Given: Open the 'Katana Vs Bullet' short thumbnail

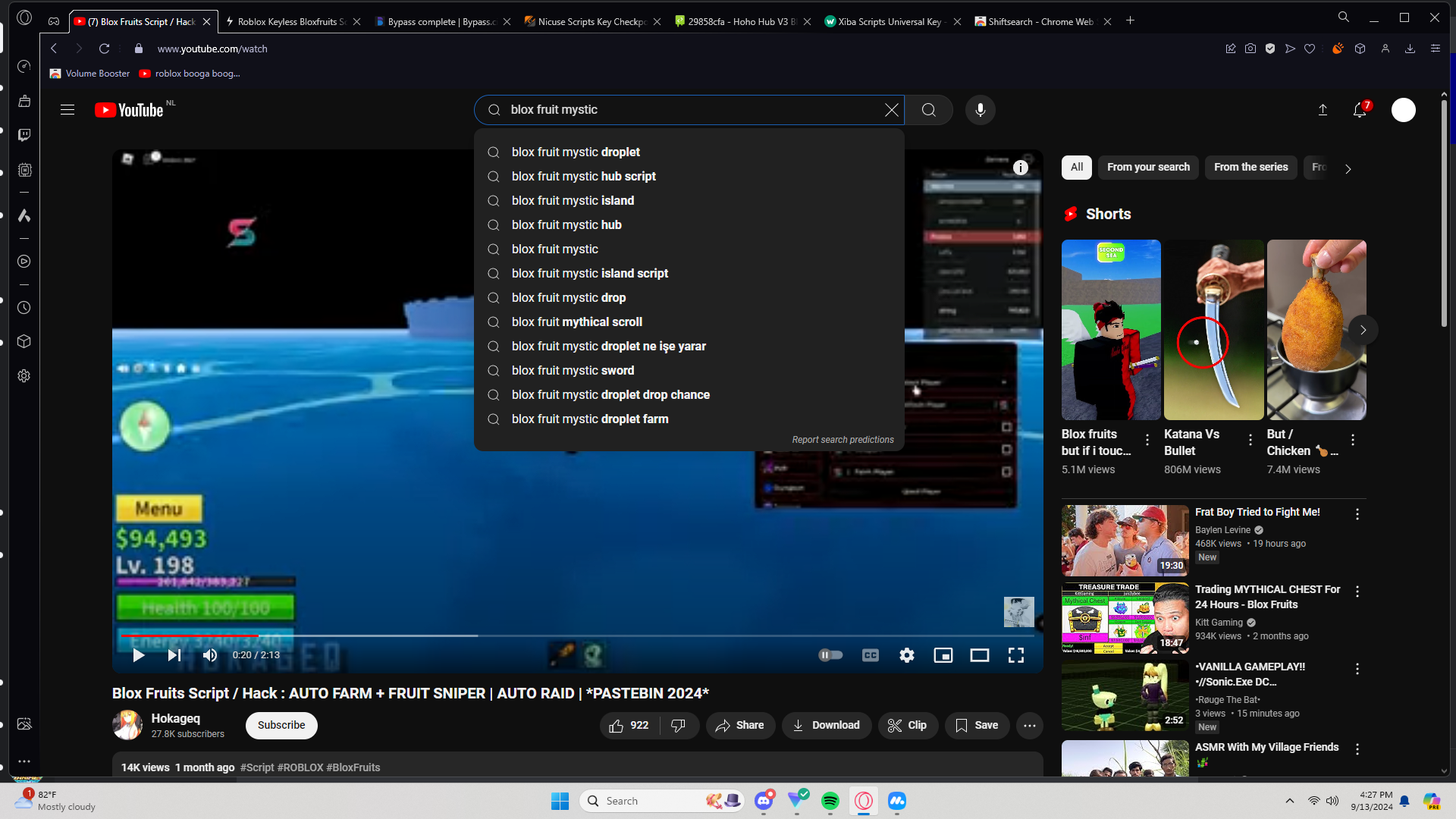Looking at the screenshot, I should (x=1214, y=330).
